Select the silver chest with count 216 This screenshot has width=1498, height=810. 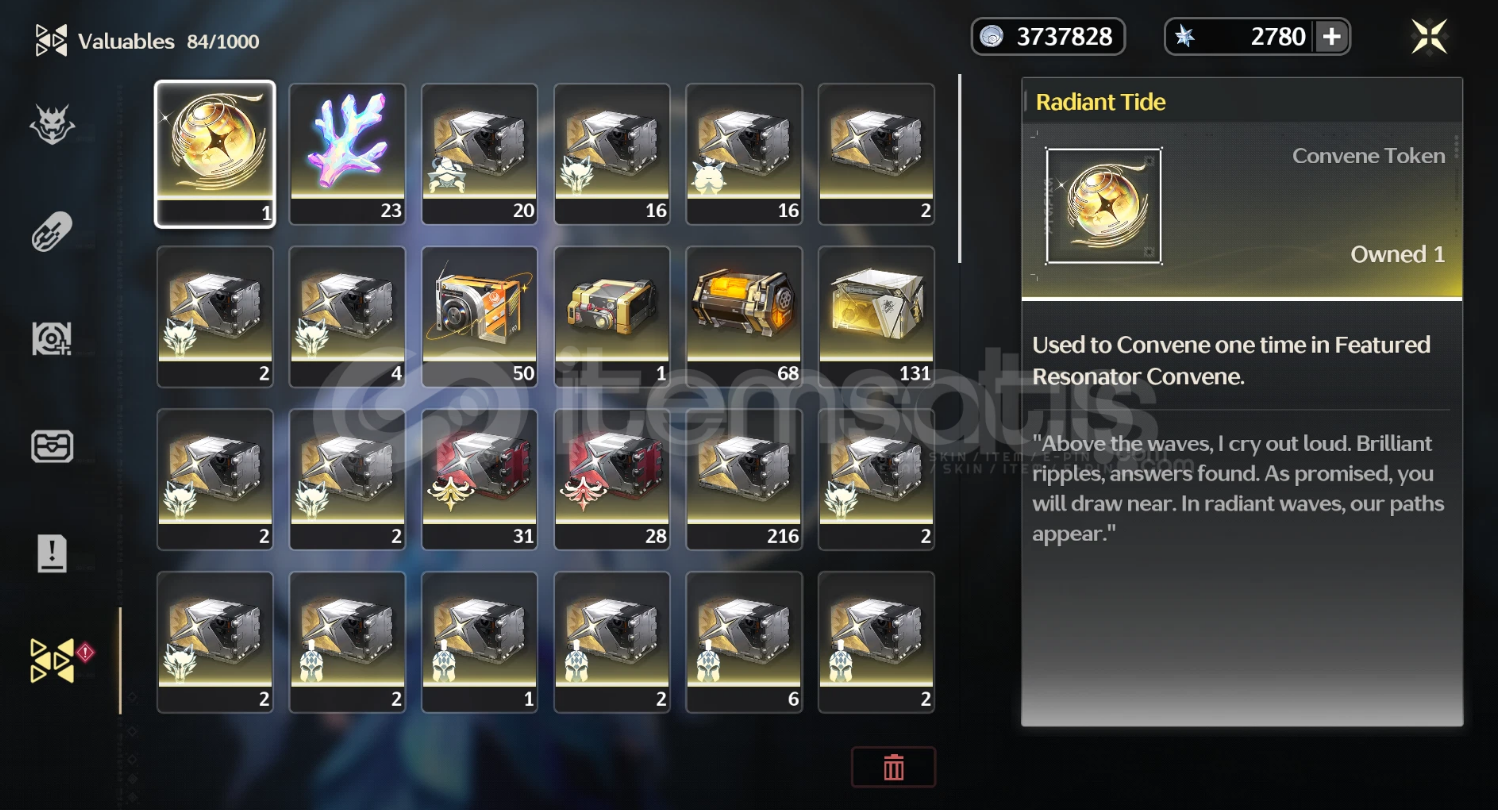(744, 479)
